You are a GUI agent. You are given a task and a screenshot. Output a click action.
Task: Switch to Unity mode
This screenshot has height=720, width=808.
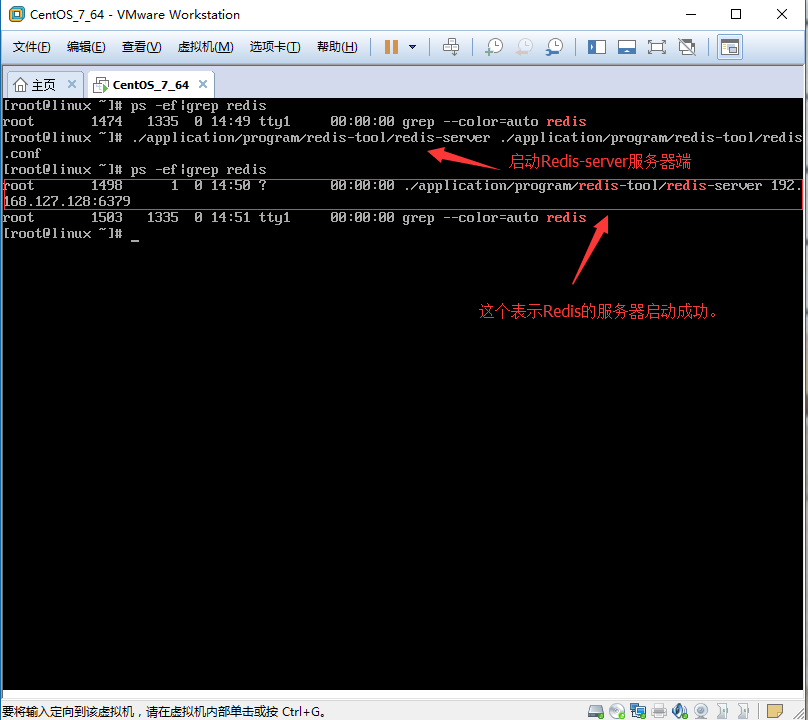687,47
